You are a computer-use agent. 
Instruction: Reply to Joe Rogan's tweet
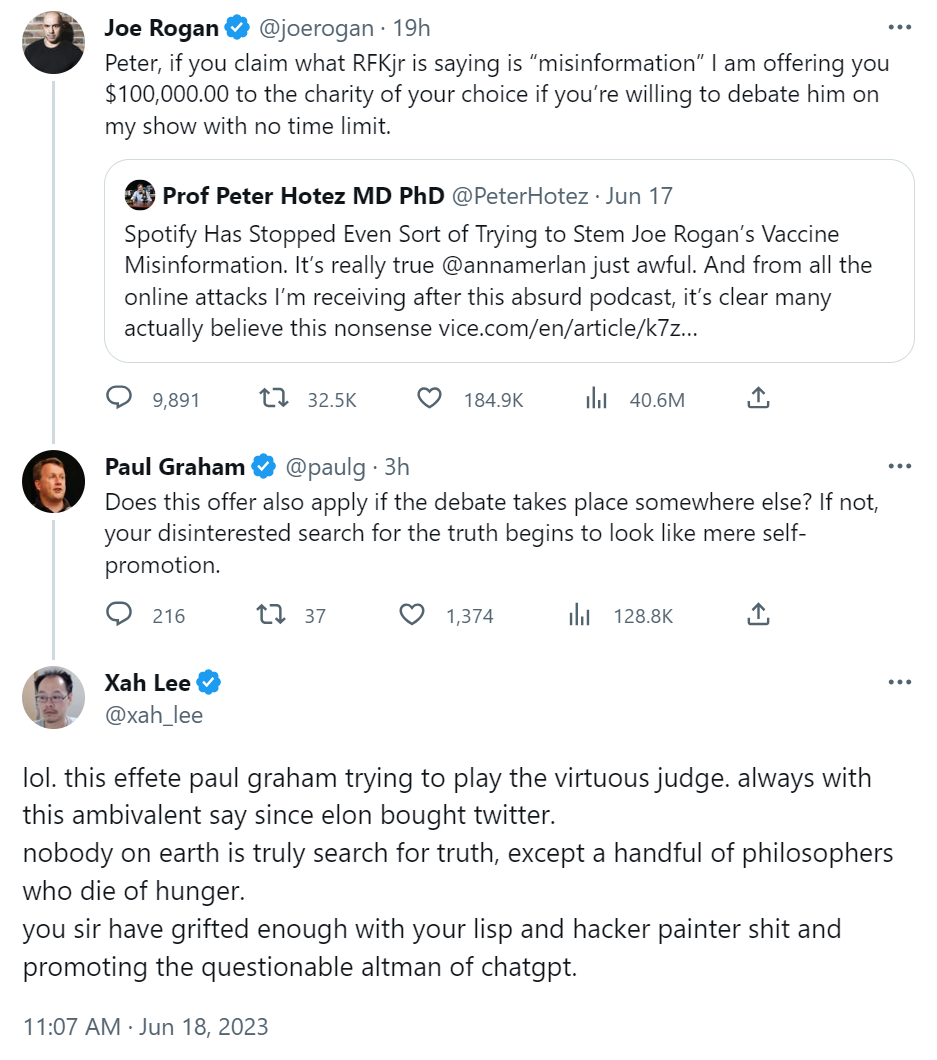[x=119, y=399]
